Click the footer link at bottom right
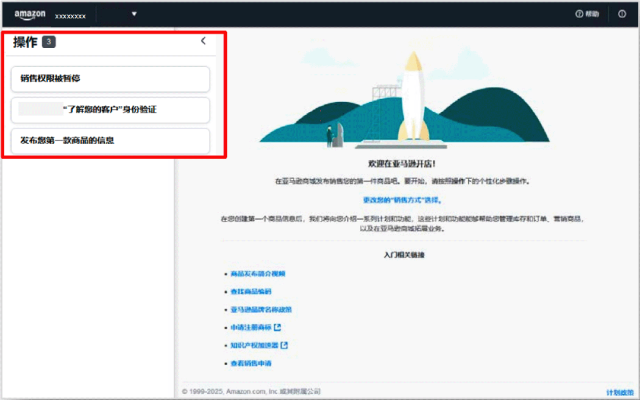The image size is (640, 400). click(x=619, y=391)
